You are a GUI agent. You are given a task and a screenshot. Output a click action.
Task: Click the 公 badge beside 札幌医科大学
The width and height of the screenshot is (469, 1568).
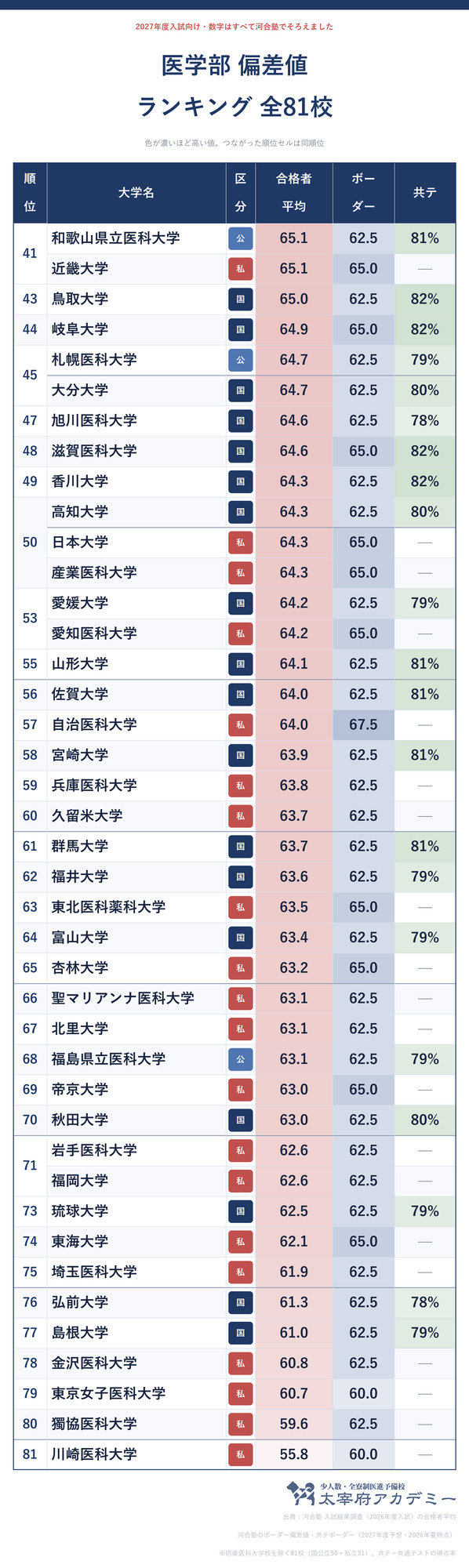coord(241,360)
